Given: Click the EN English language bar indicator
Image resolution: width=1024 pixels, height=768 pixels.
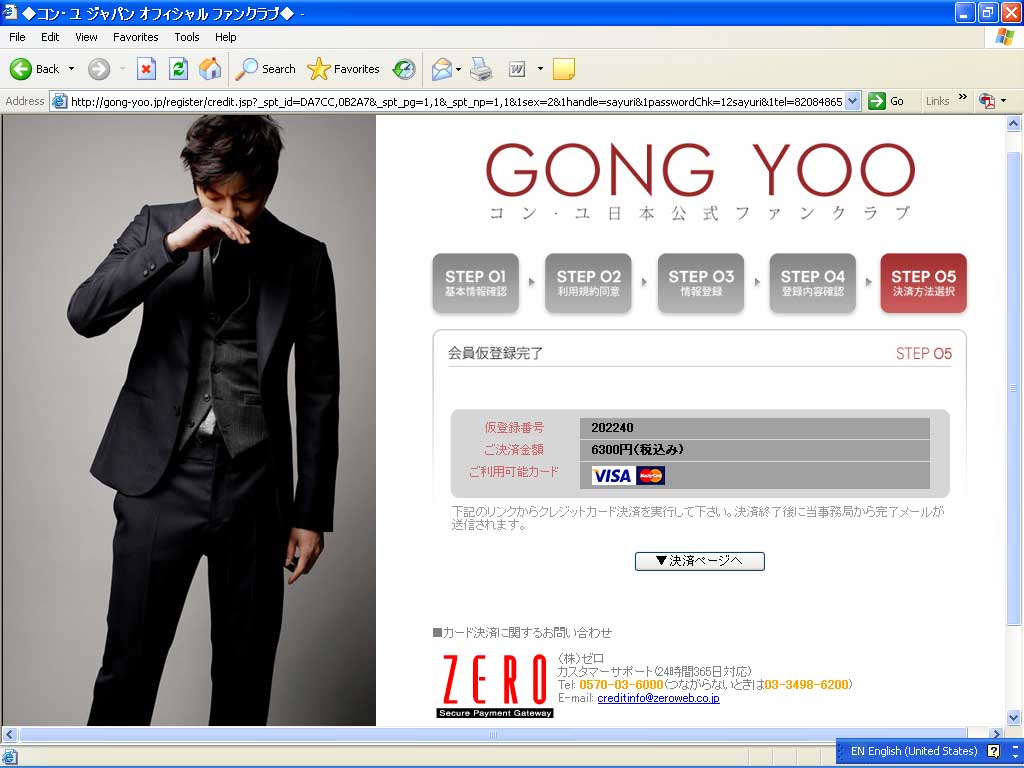Looking at the screenshot, I should pos(913,751).
